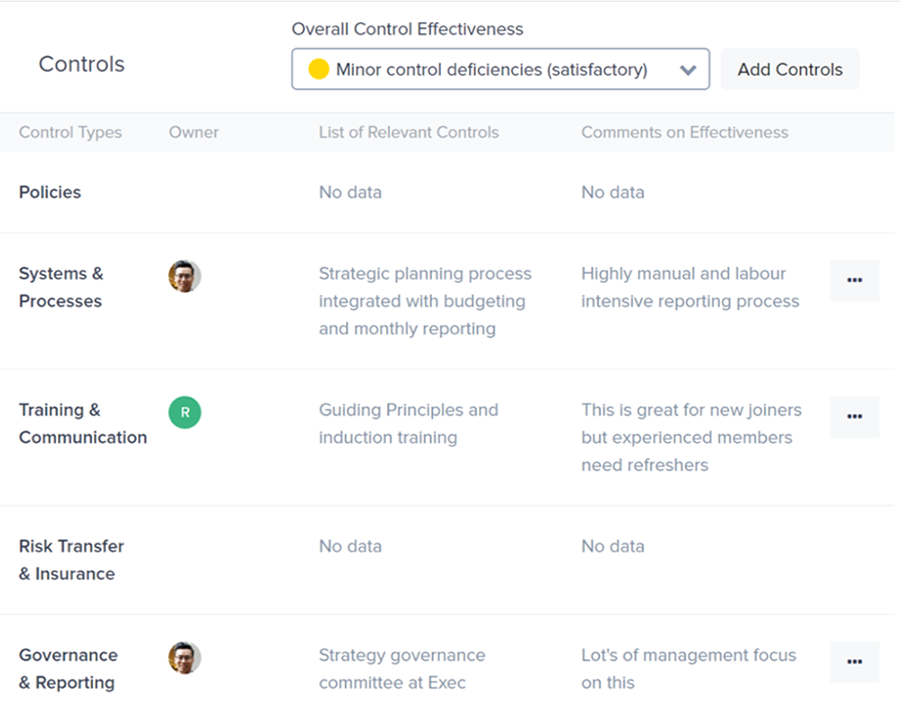Viewport: 900px width, 718px height.
Task: Click the 'Highly manual and labour intensive' comment
Action: (690, 287)
